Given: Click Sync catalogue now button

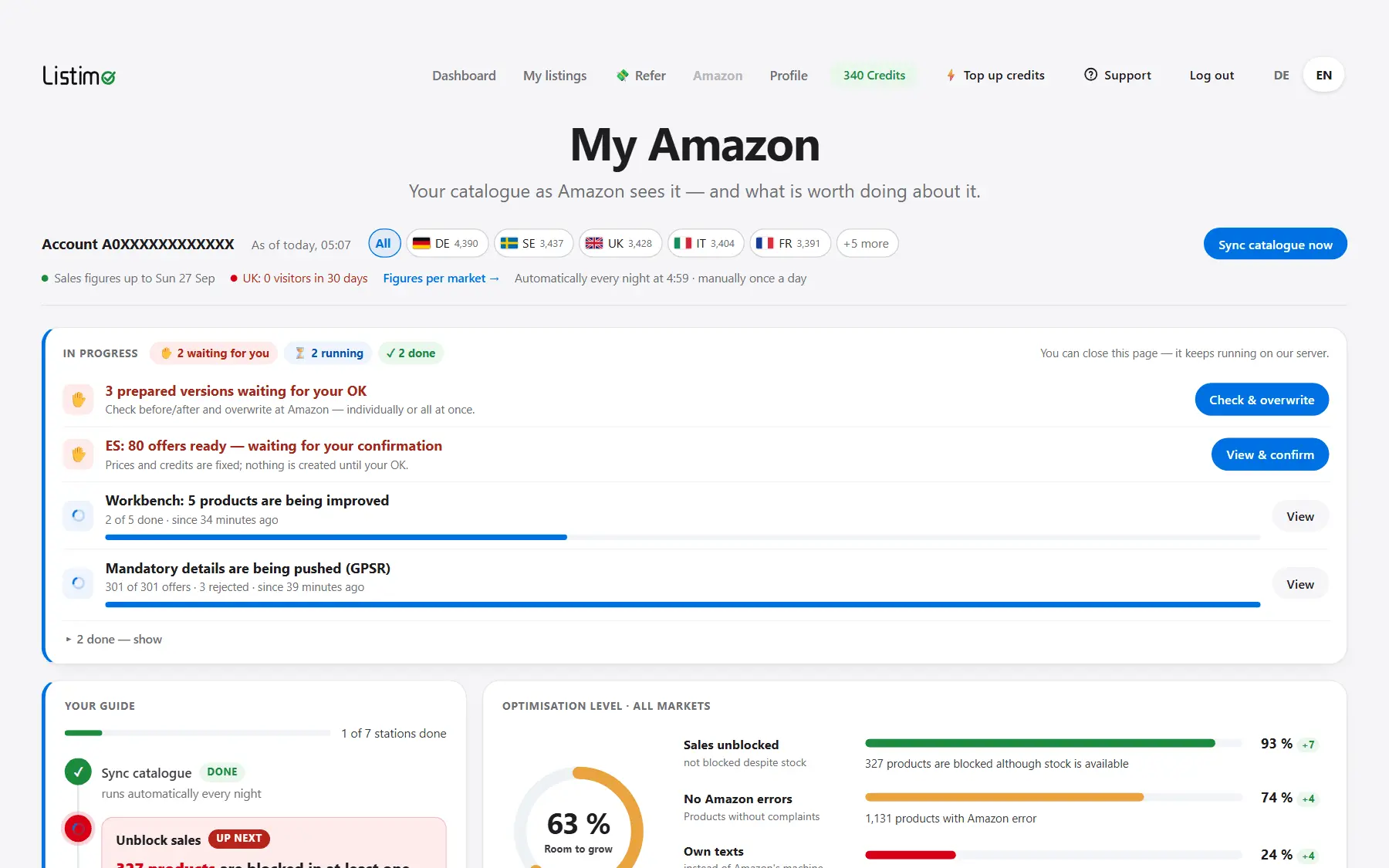Looking at the screenshot, I should [x=1275, y=245].
